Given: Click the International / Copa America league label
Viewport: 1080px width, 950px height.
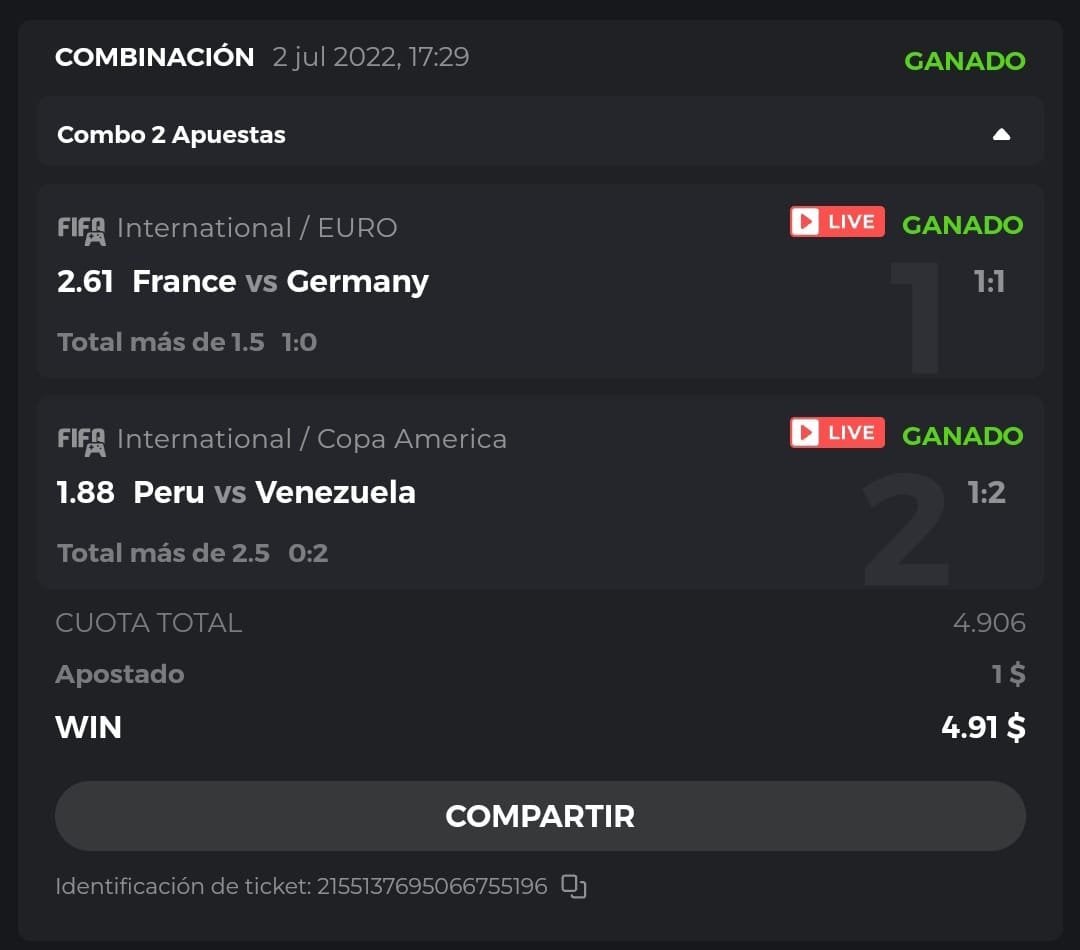Looking at the screenshot, I should point(311,439).
